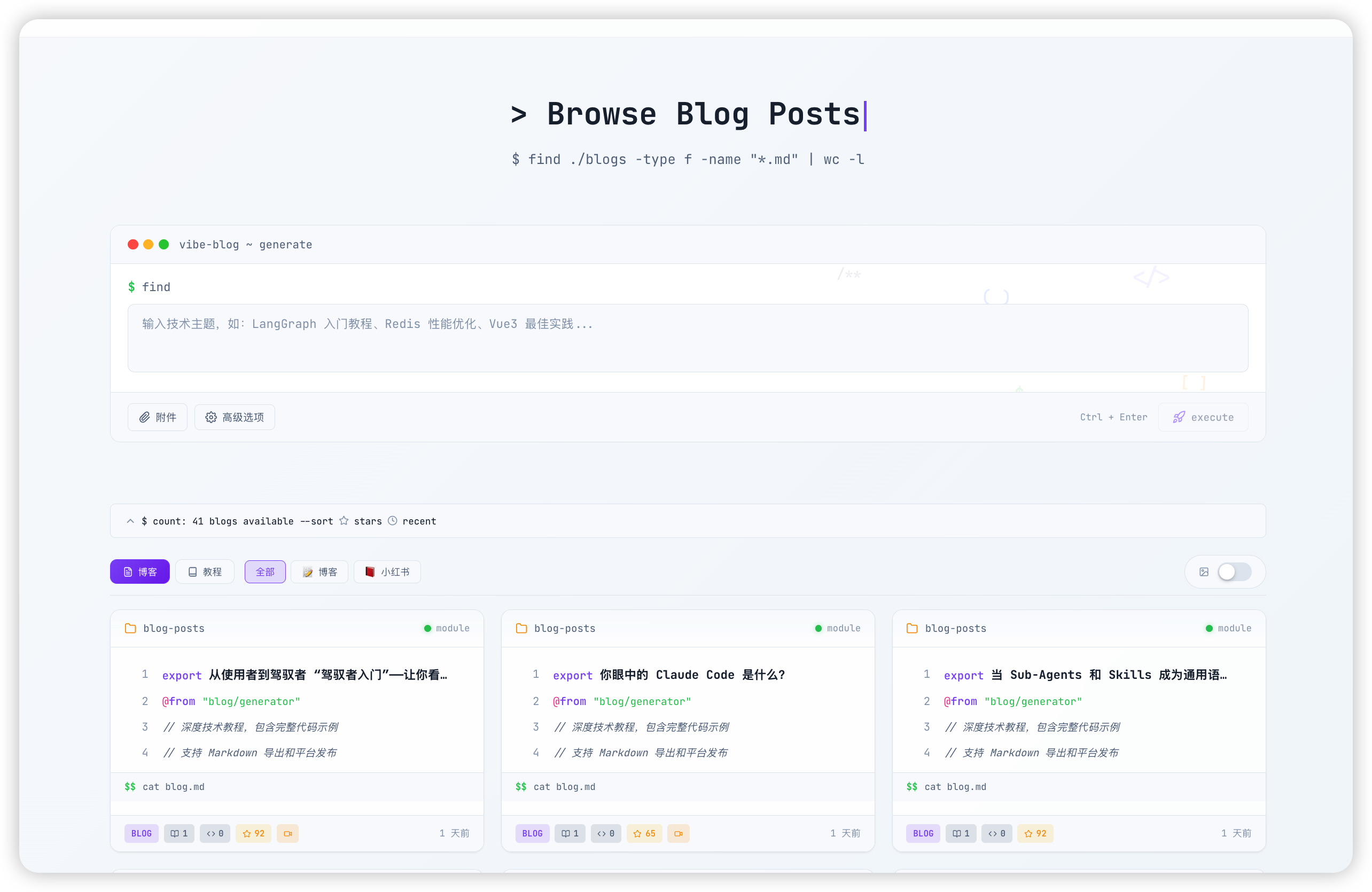Open the 当 Sub-Agents 和 Skills post title
This screenshot has width=1372, height=892.
pos(1109,675)
